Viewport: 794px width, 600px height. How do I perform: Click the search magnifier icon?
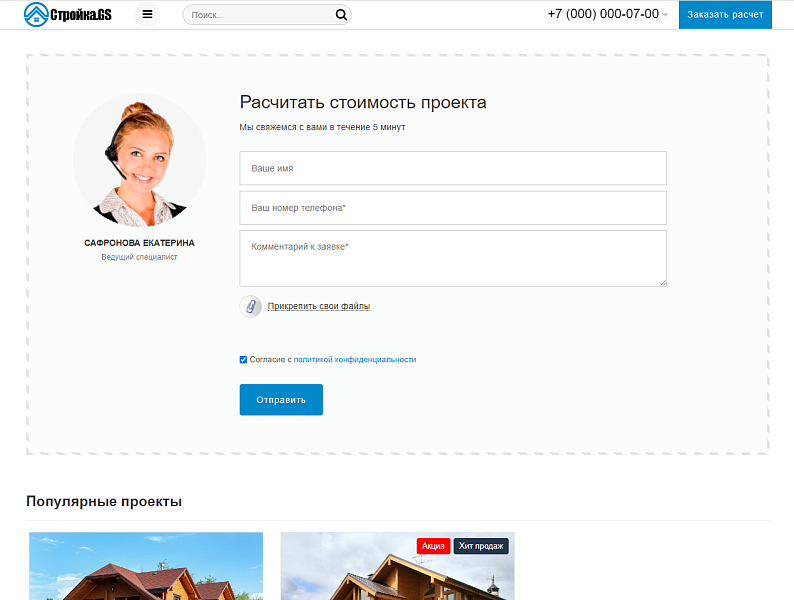point(341,15)
